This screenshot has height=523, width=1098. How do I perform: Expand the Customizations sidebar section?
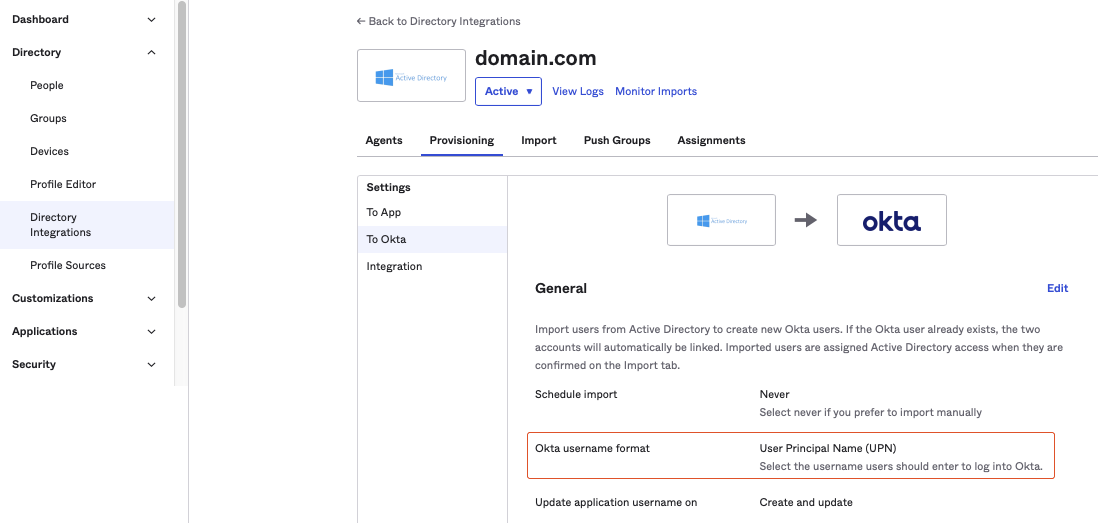click(151, 298)
